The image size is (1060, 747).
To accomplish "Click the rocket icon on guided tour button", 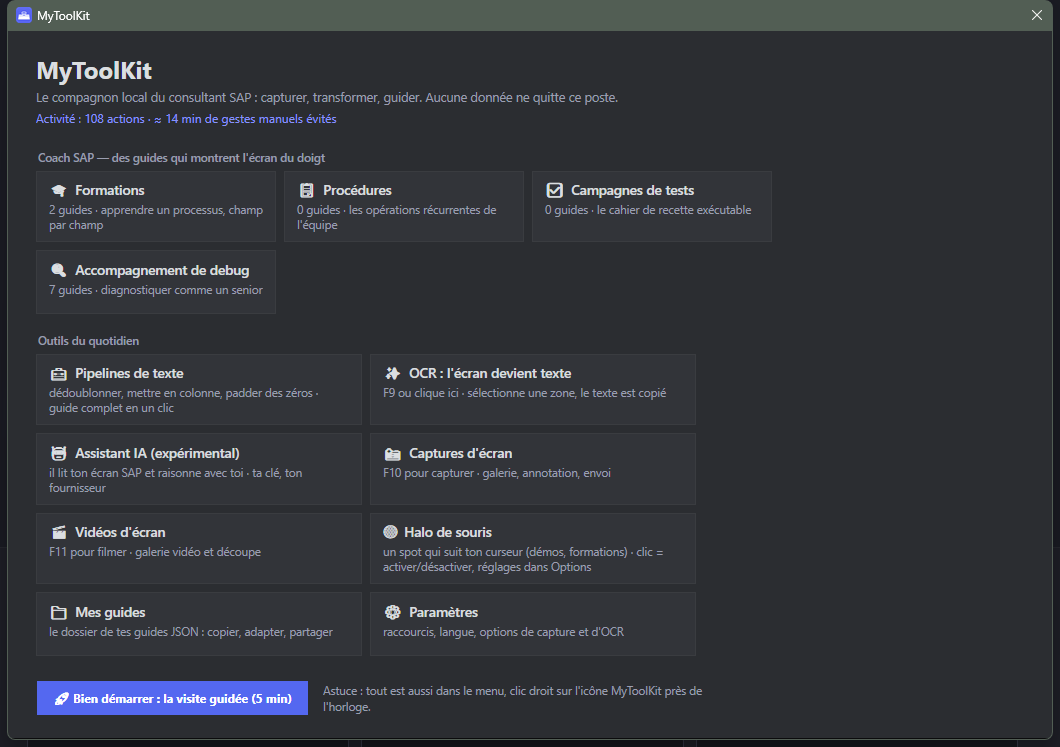I will (61, 699).
